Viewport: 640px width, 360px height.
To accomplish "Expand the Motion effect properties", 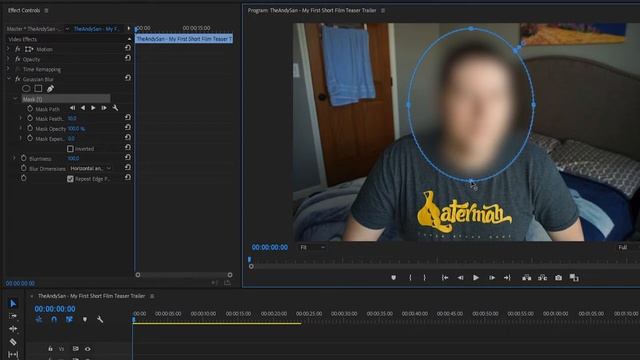I will [8, 49].
